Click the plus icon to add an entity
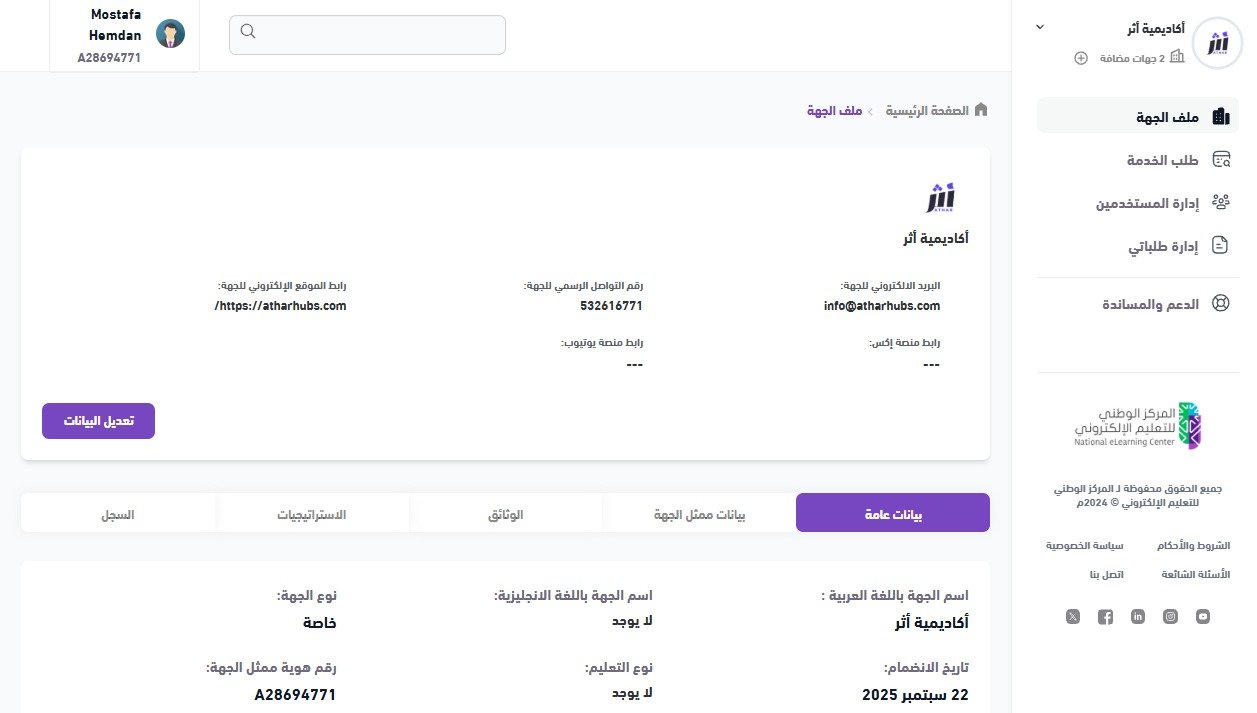The image size is (1257, 713). coord(1081,58)
